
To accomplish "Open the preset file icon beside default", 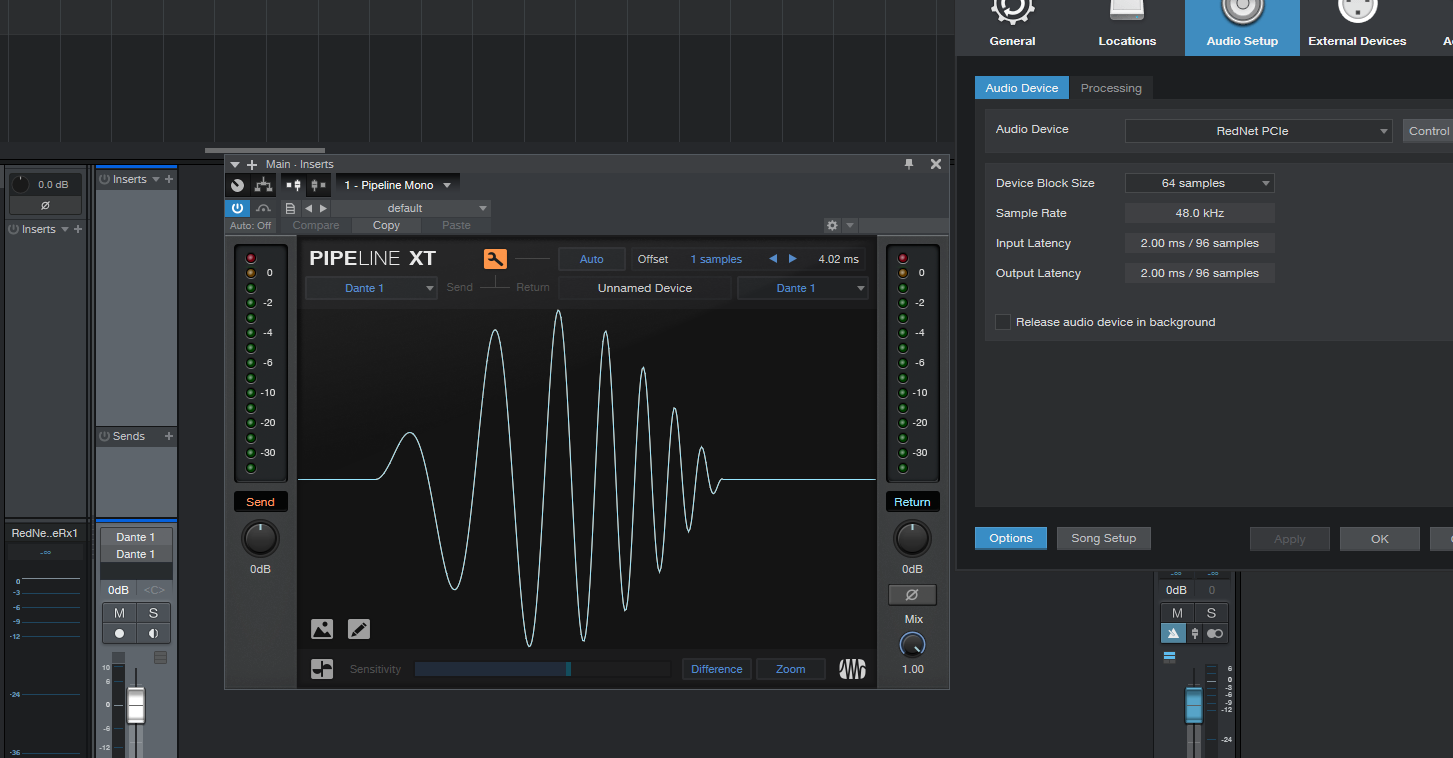I will (290, 208).
